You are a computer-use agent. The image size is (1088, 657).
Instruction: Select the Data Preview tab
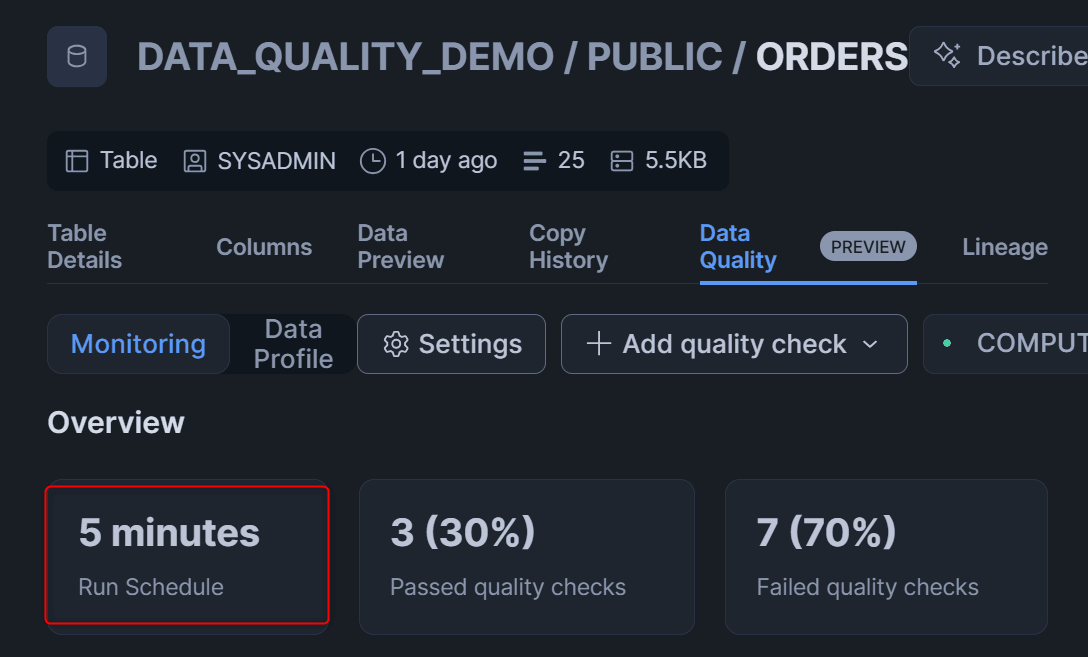pyautogui.click(x=401, y=247)
